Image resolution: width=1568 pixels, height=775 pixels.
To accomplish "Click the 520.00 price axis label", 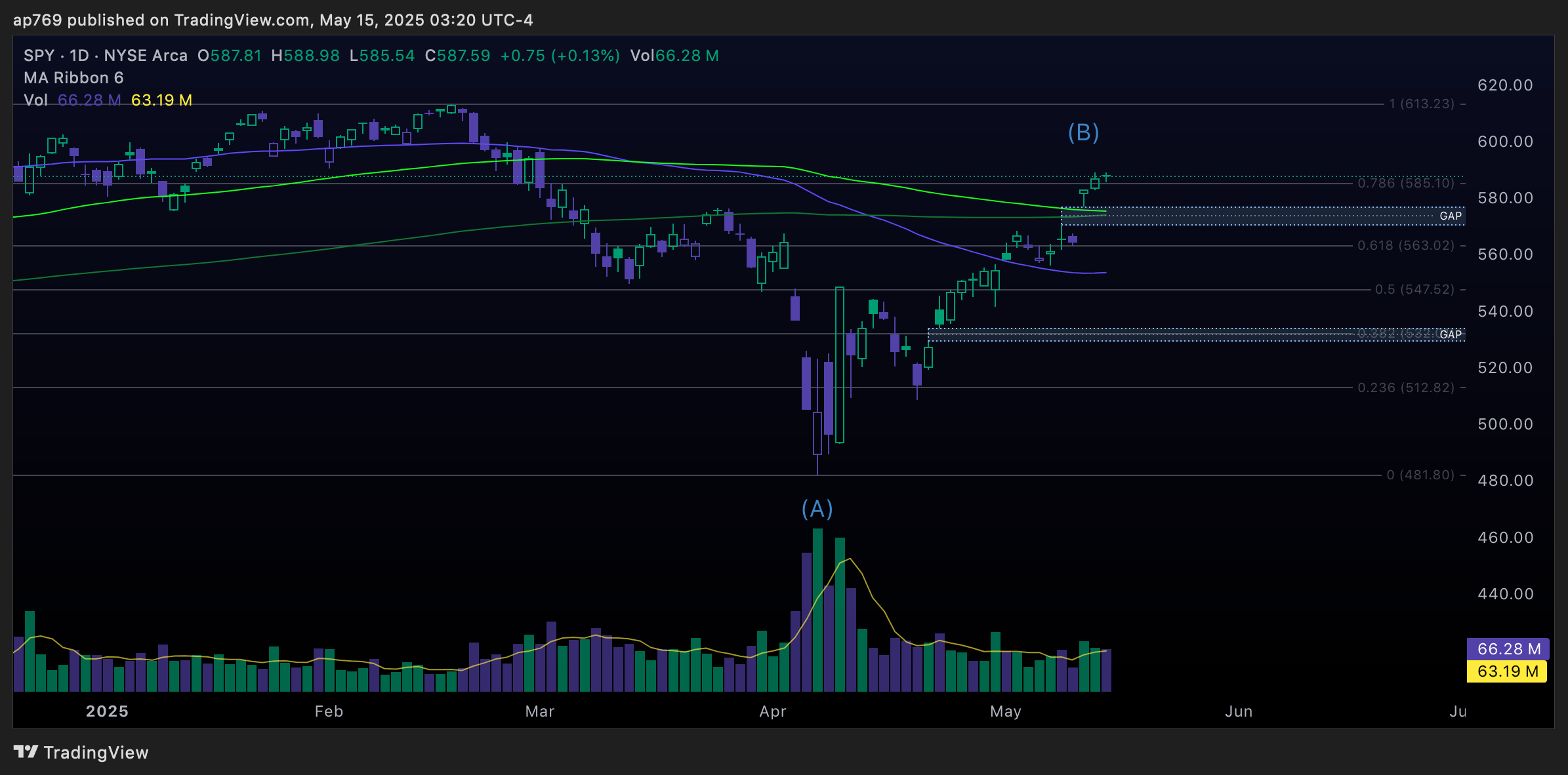I will [1505, 368].
